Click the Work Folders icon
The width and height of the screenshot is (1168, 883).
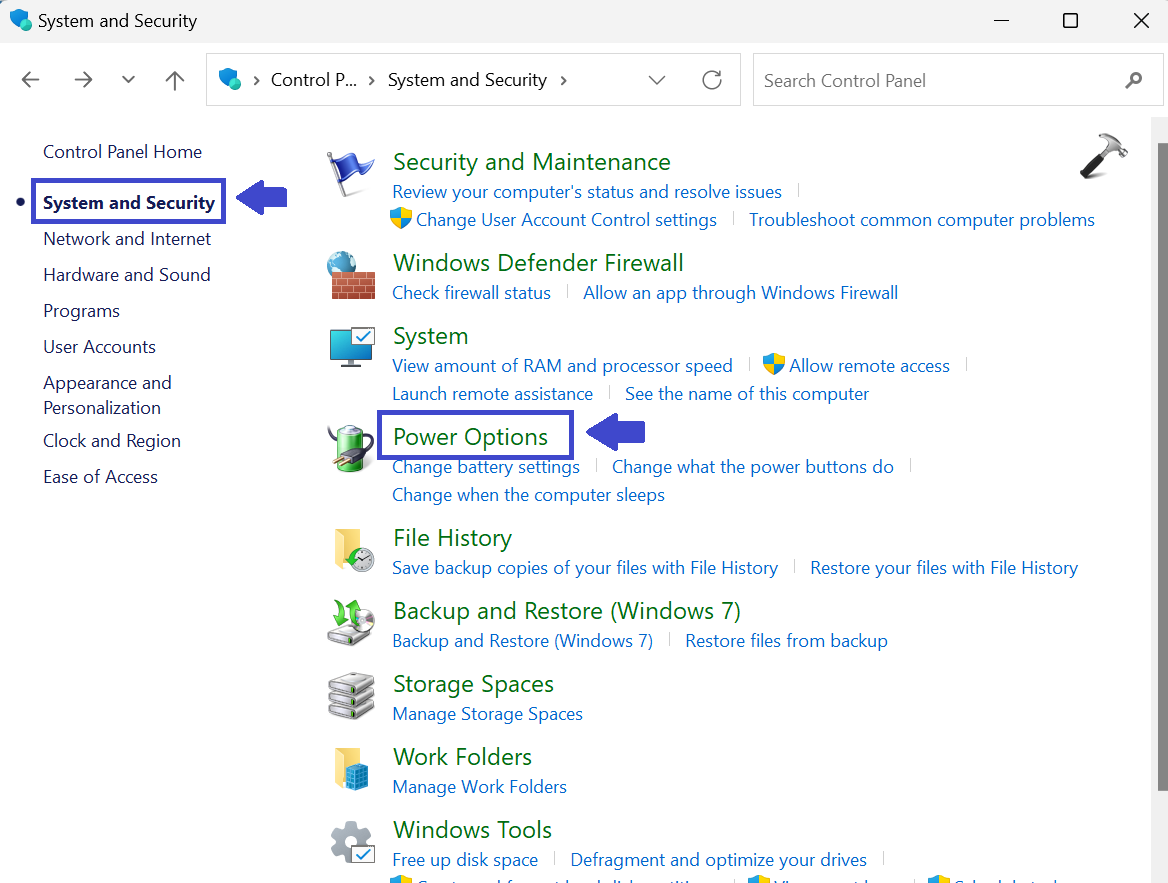coord(351,769)
